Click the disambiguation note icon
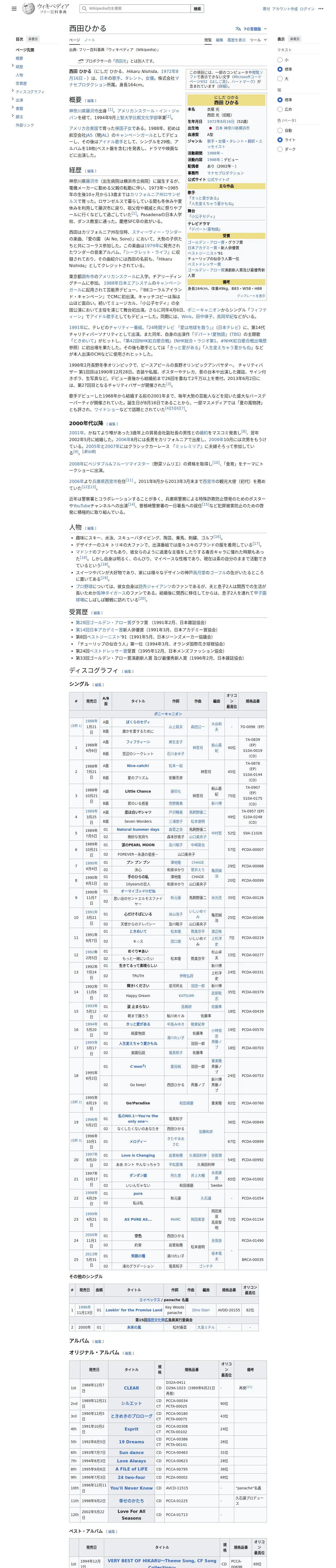The image size is (336, 1568). click(x=81, y=61)
